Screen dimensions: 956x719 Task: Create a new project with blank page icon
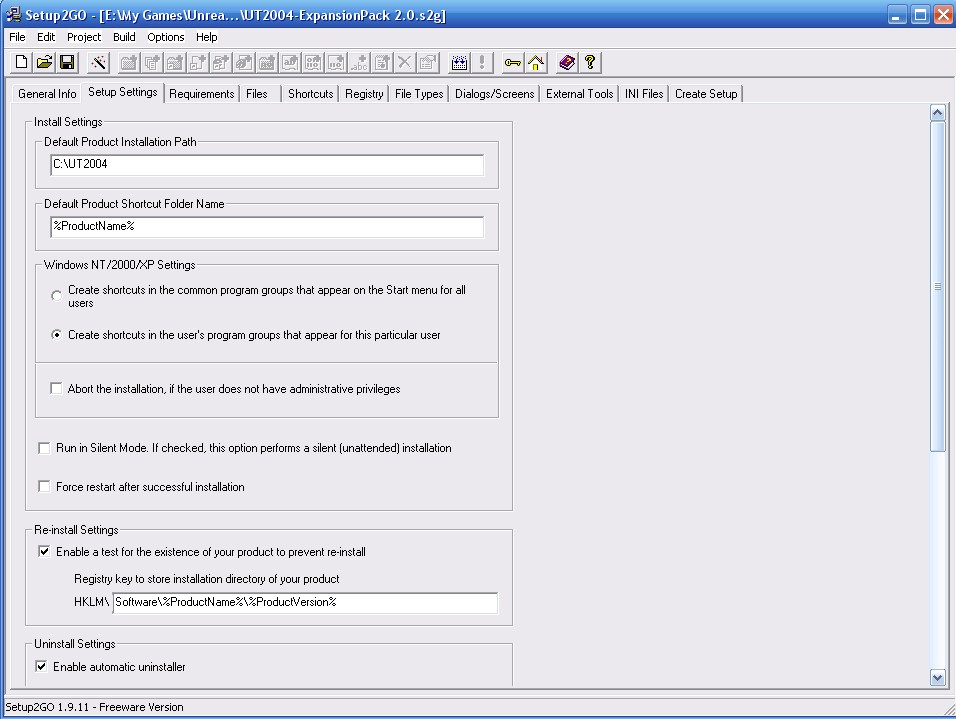click(21, 62)
